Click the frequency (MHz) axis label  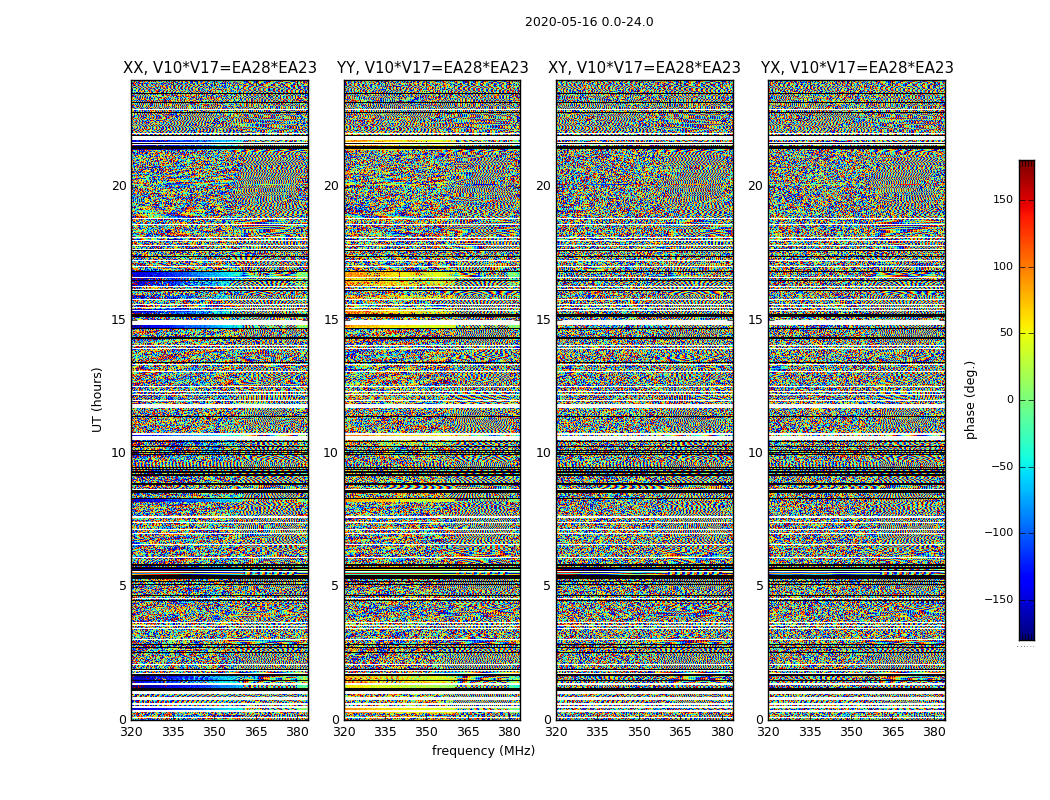[483, 750]
